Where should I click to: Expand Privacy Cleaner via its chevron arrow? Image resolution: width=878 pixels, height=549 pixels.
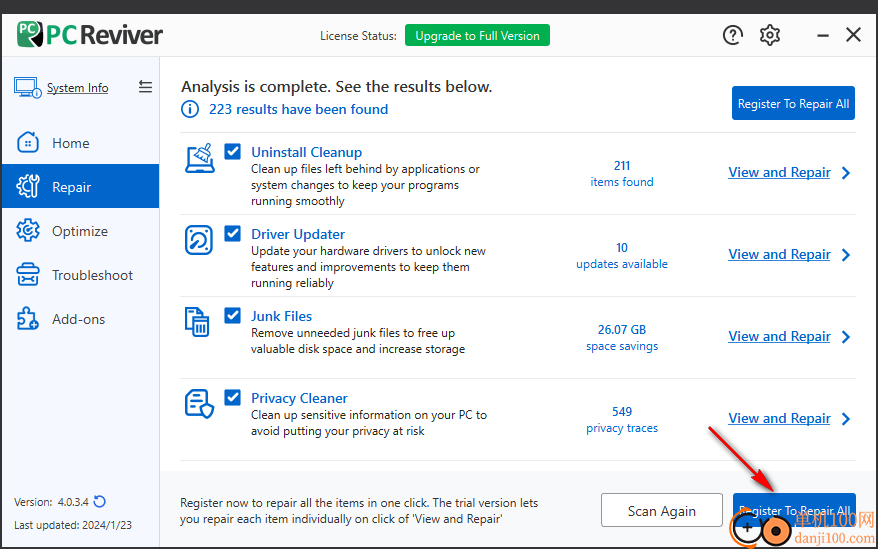click(846, 418)
